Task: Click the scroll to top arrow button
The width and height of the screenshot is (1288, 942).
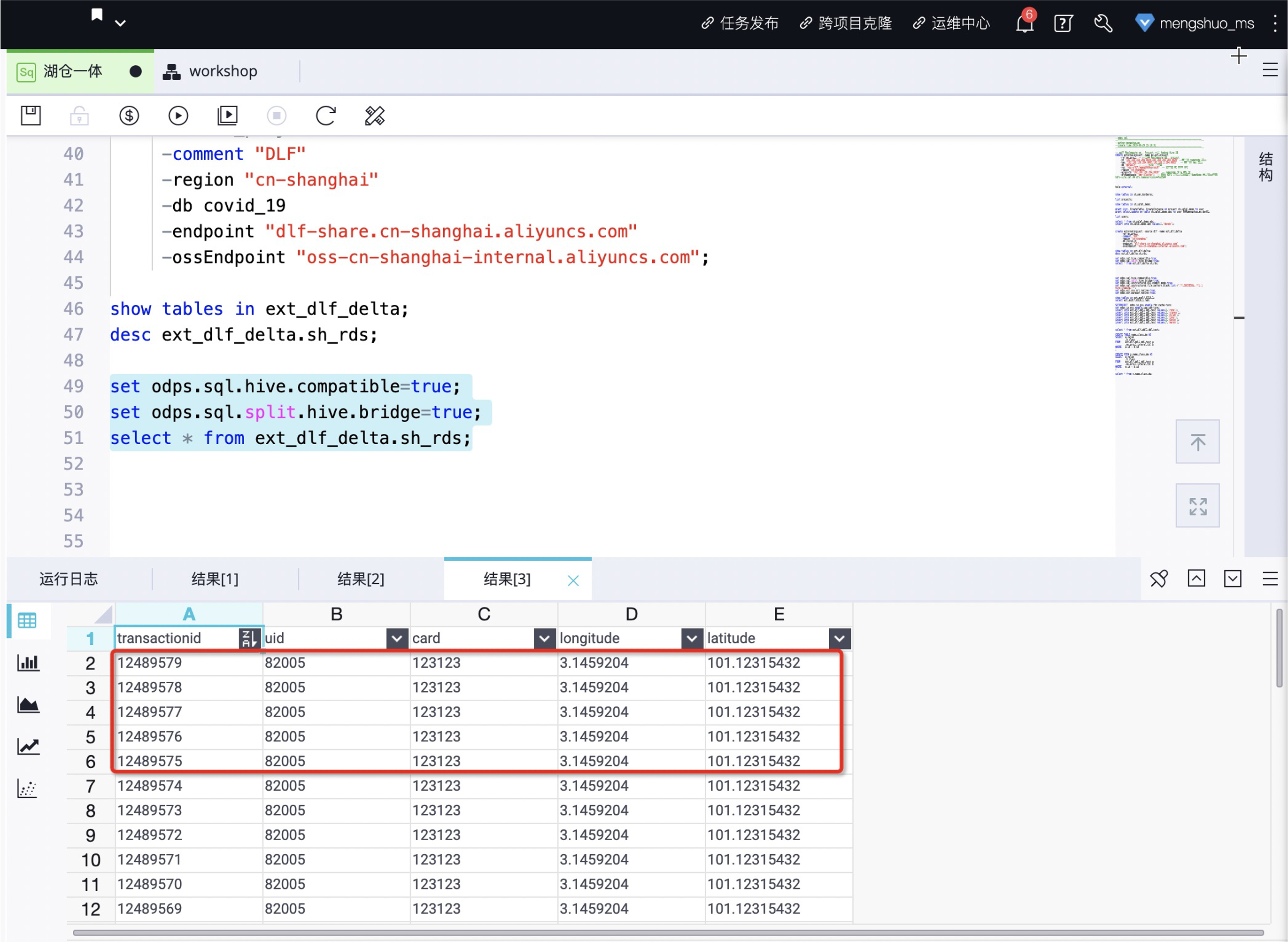Action: click(1197, 442)
